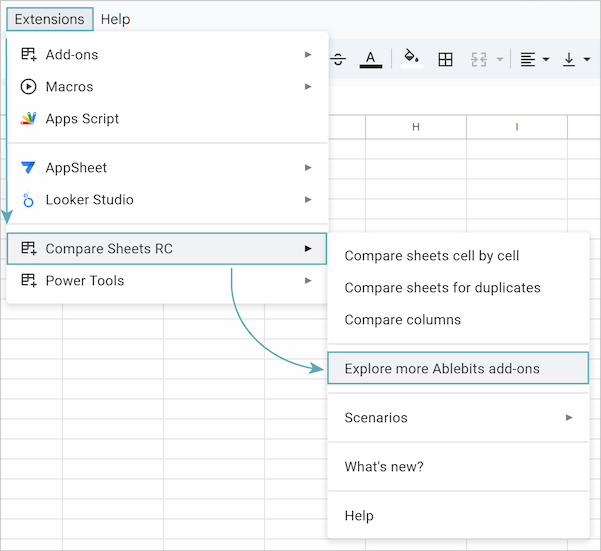
Task: Select Add-ons menu entry
Action: (x=167, y=55)
